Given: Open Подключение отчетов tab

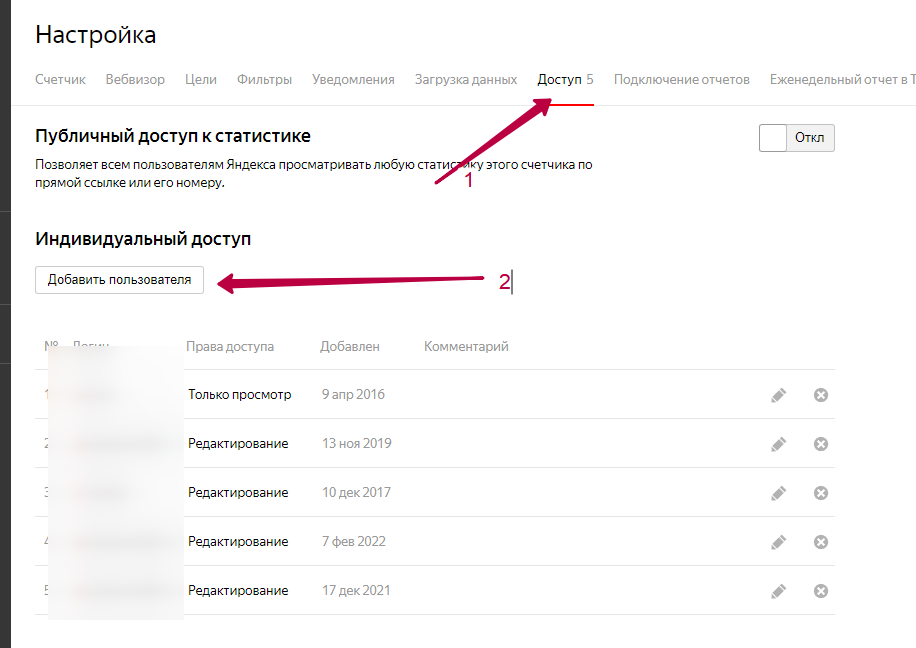Looking at the screenshot, I should (681, 79).
